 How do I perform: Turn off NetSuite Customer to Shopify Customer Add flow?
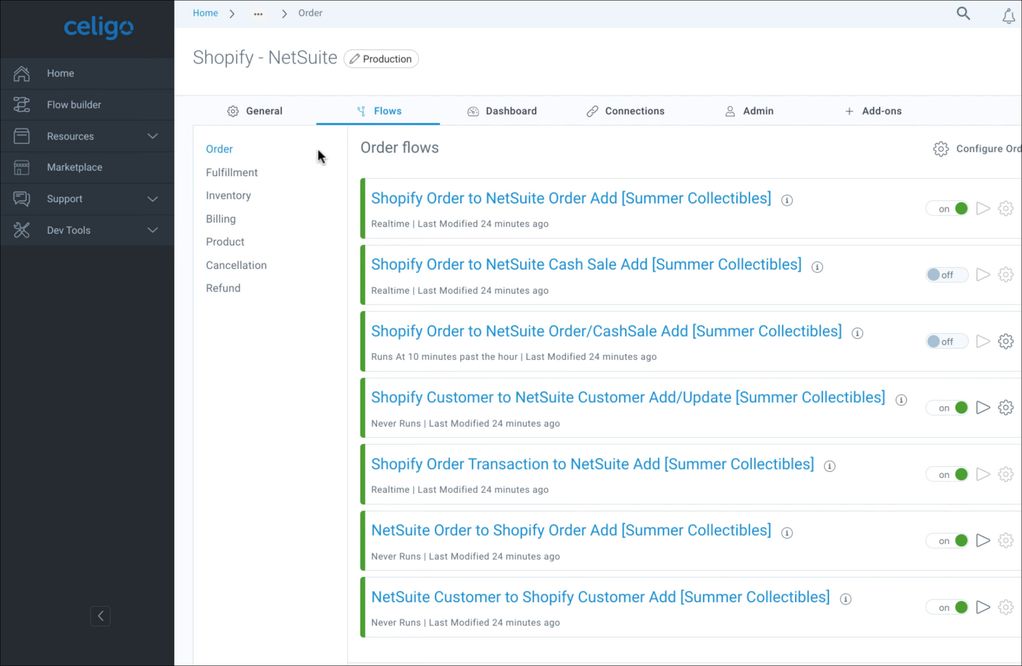click(947, 607)
